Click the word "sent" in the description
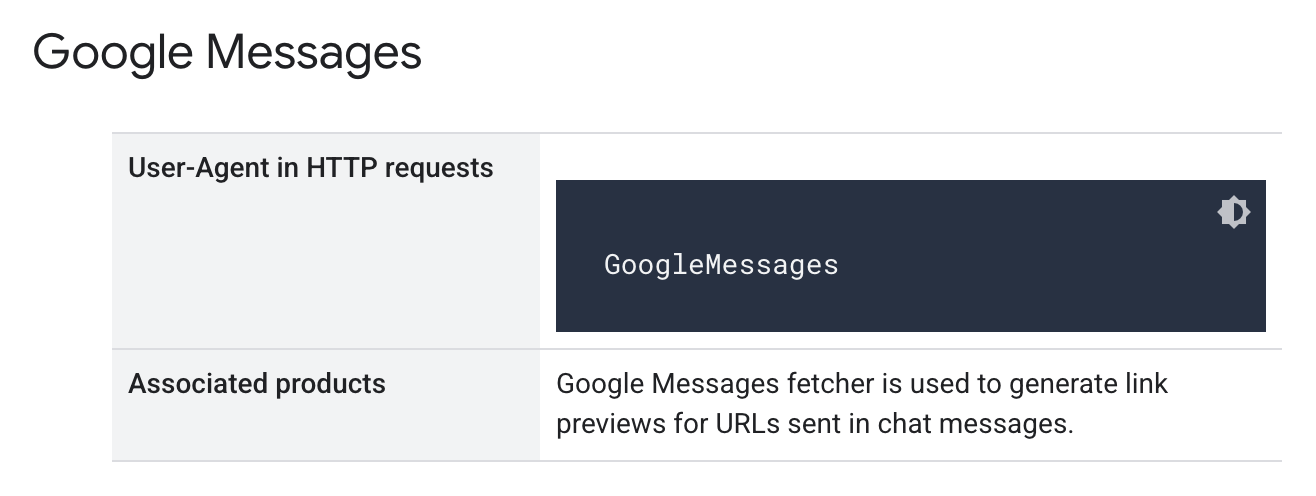Screen dimensions: 1316x496 (810, 423)
